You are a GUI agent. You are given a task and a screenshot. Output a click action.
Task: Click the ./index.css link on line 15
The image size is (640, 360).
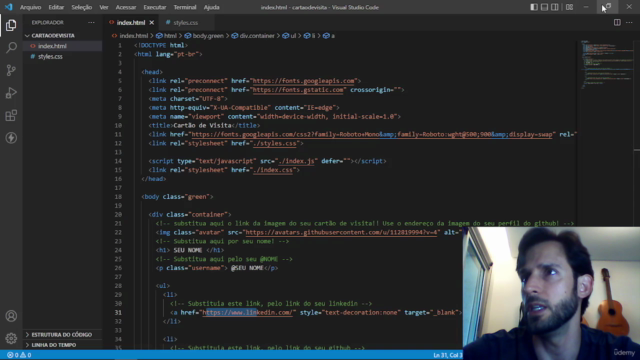coord(273,170)
